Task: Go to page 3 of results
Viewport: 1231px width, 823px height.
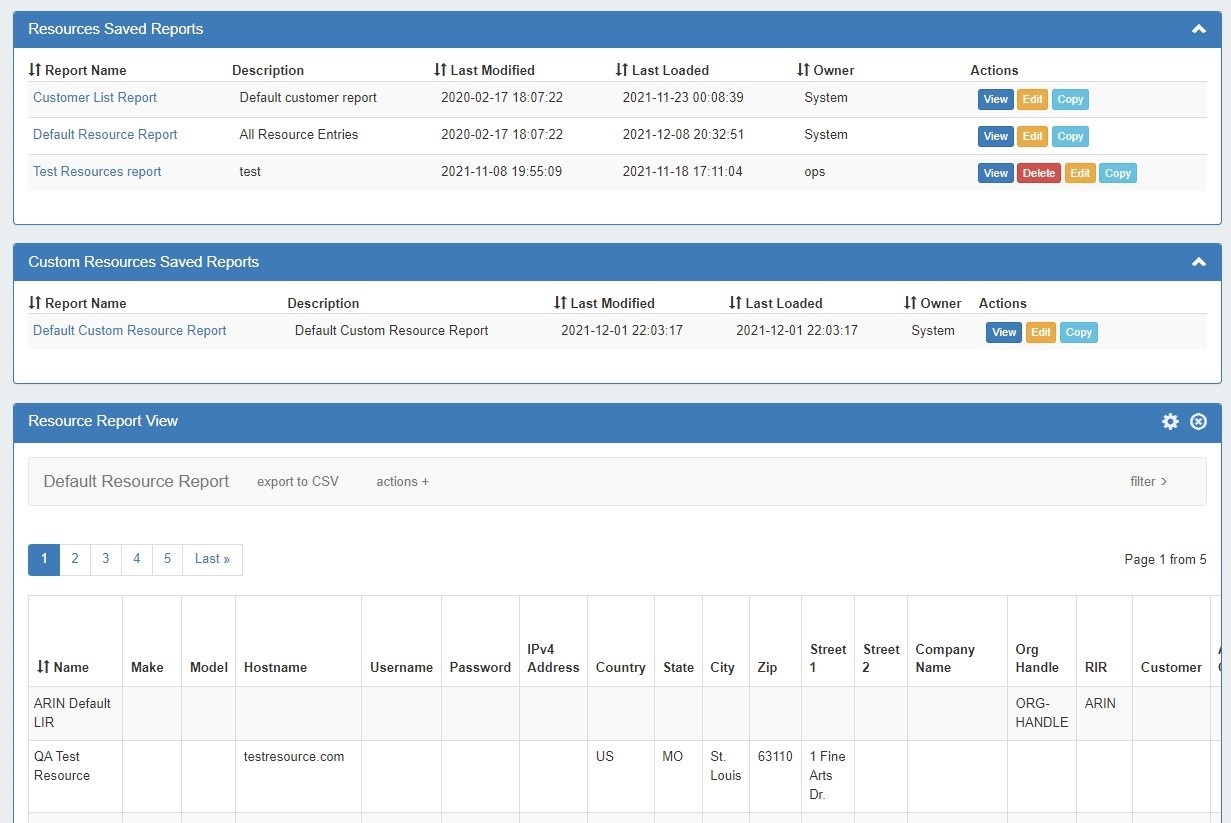Action: click(106, 559)
